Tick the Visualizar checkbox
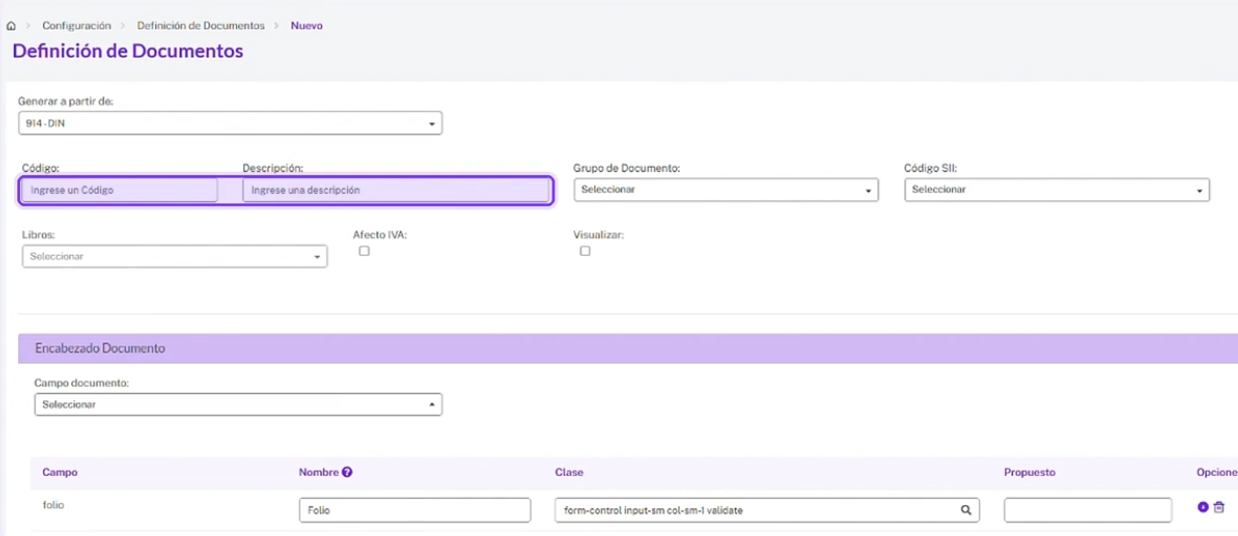Image resolution: width=1238 pixels, height=536 pixels. click(x=585, y=251)
